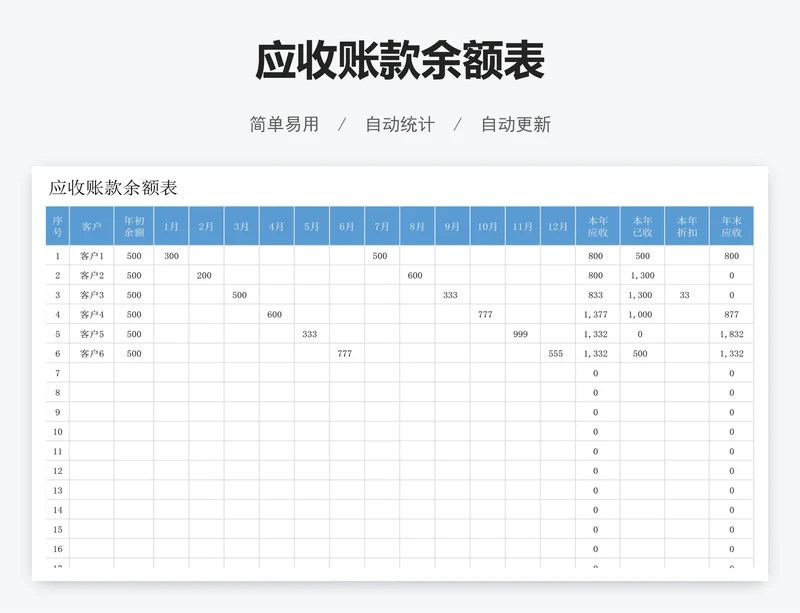Select the 客户5 cell
The width and height of the screenshot is (800, 613).
pyautogui.click(x=92, y=334)
